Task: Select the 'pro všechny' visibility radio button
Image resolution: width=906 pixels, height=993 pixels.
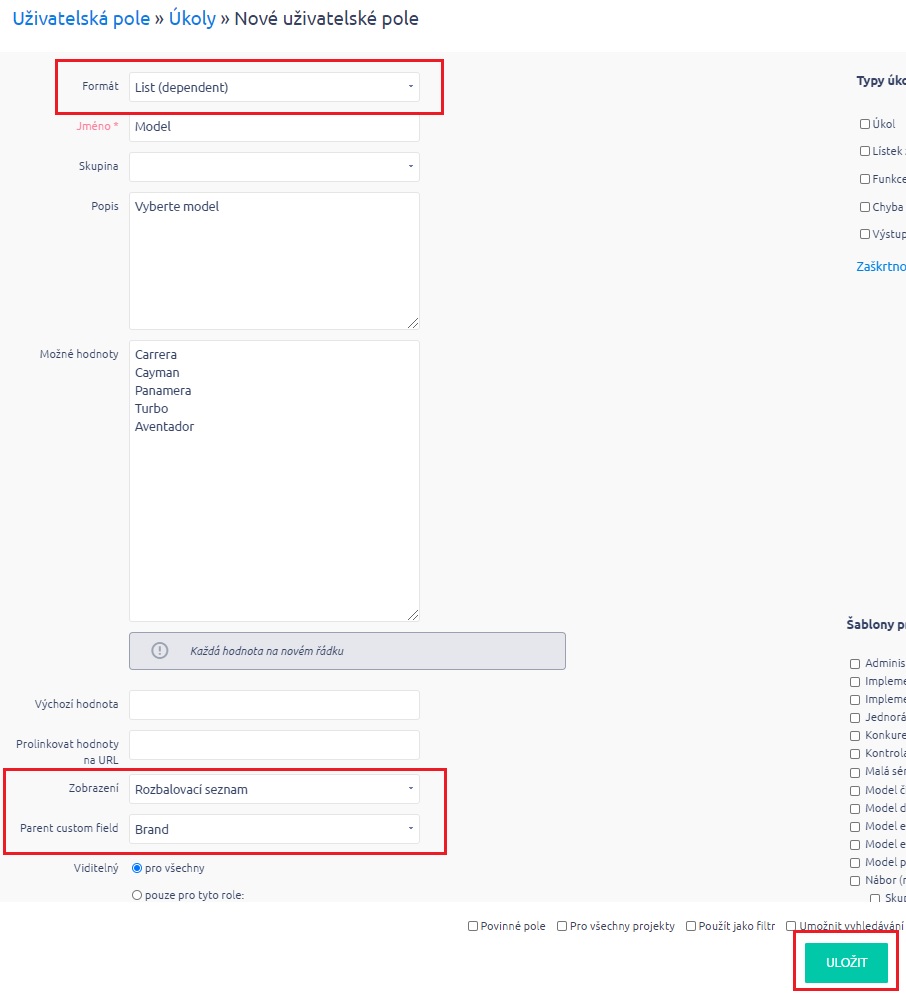Action: 138,868
